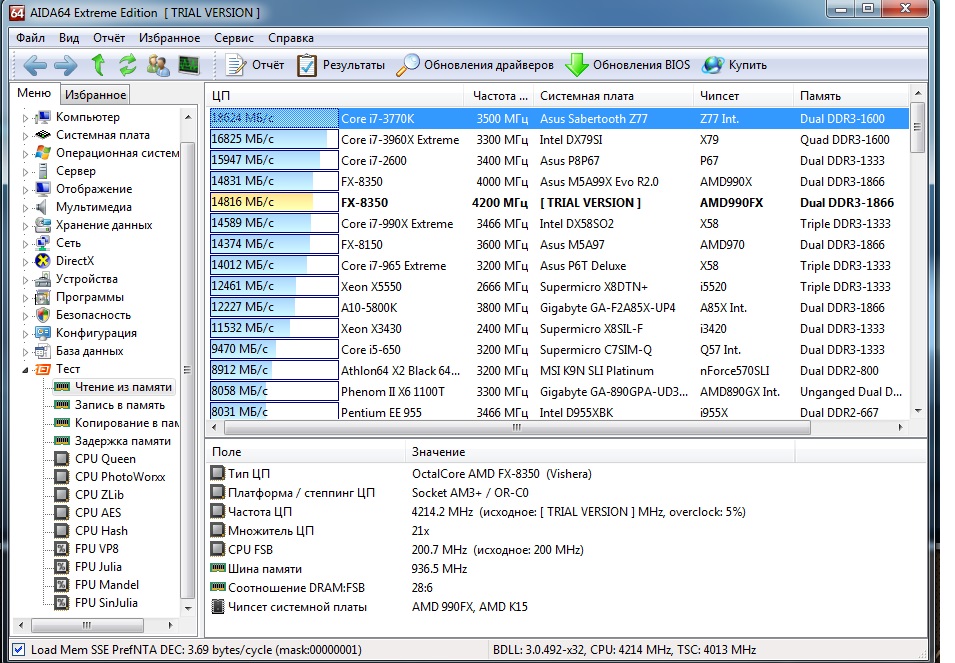Open Обновления BIOS

(628, 65)
